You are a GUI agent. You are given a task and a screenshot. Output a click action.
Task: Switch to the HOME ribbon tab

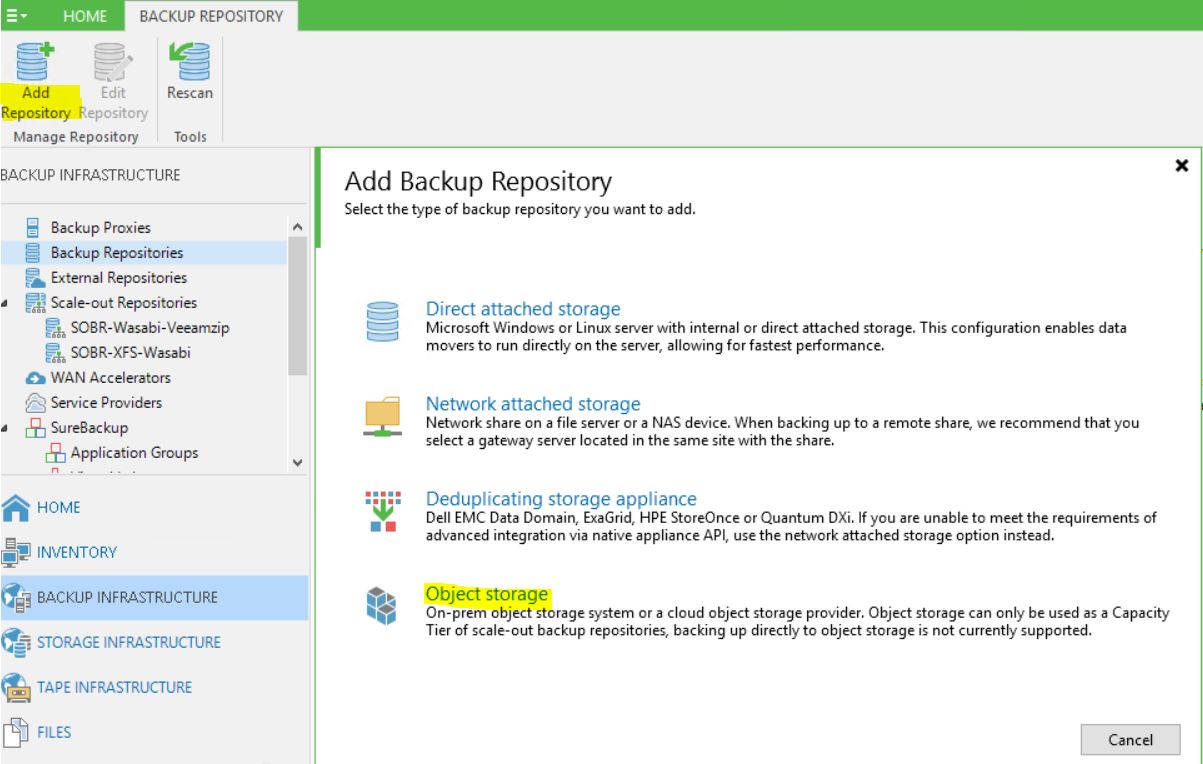click(84, 15)
